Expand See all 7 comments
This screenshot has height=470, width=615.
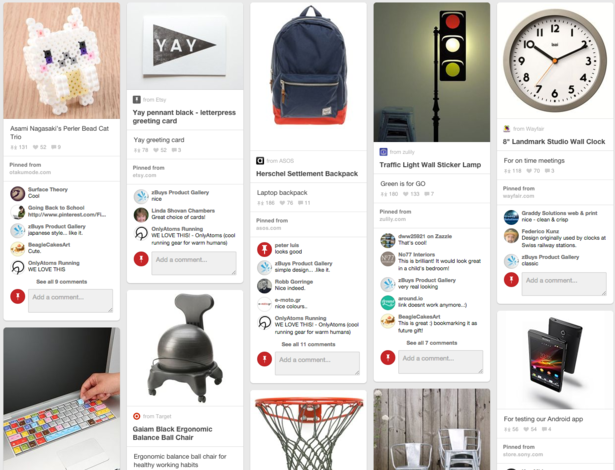point(432,343)
